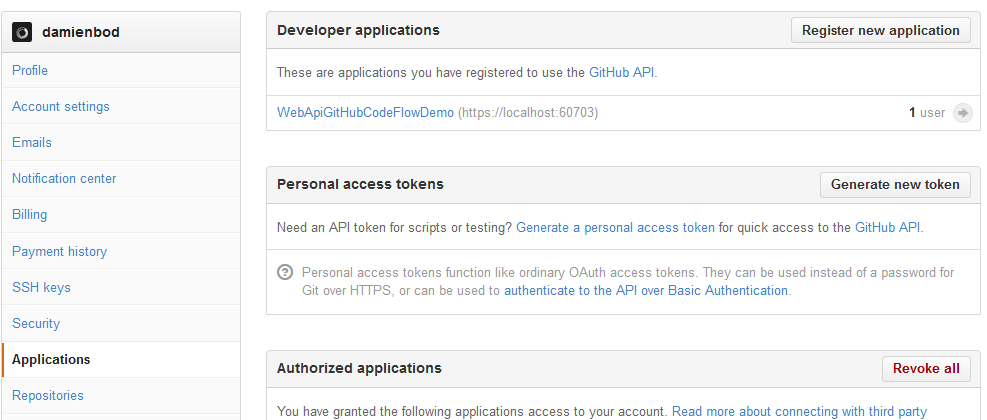
Task: Open authenticate to the API over Basic Authentication link
Action: (646, 290)
